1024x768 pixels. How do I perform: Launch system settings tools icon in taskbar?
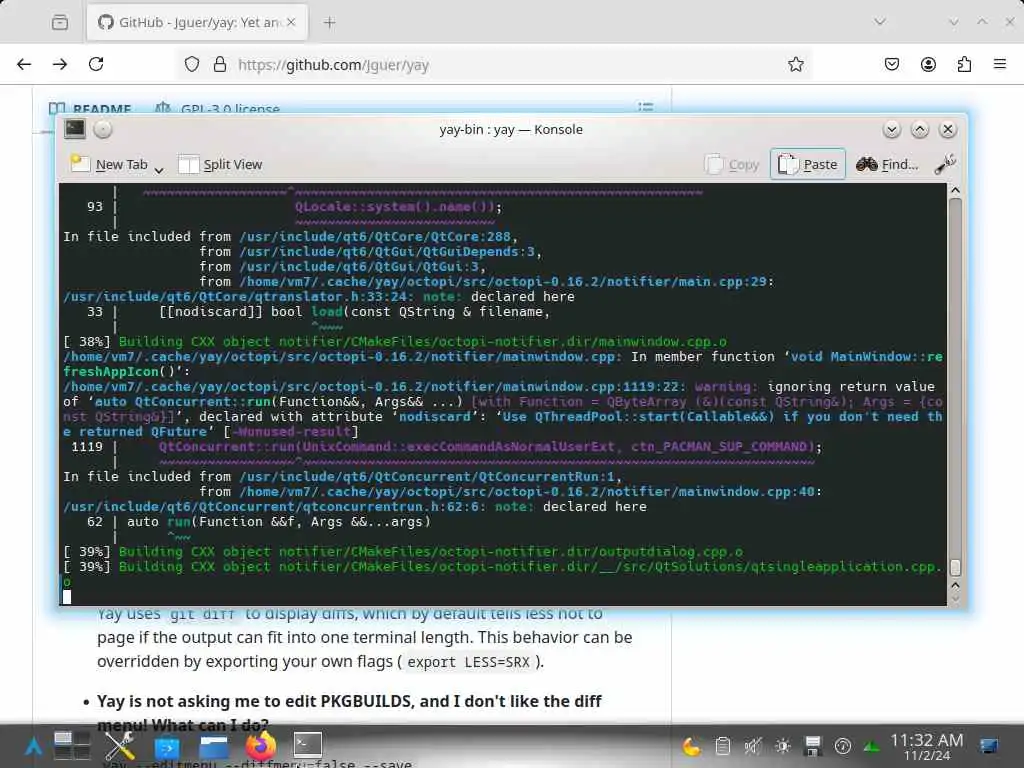point(120,746)
